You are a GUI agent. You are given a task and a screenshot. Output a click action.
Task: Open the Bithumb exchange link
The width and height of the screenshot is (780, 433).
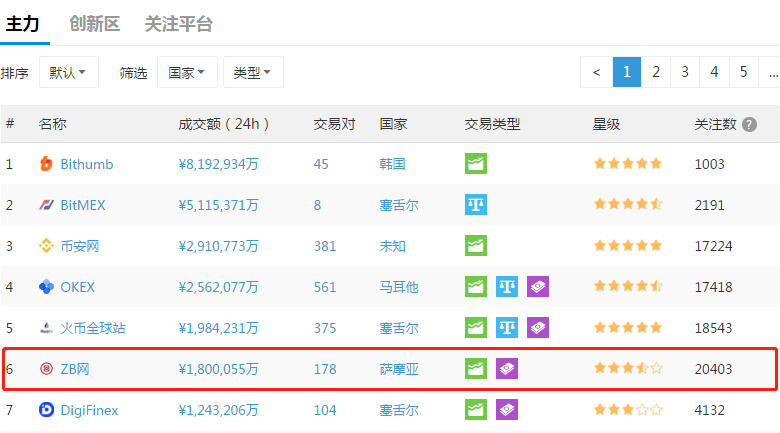point(87,164)
